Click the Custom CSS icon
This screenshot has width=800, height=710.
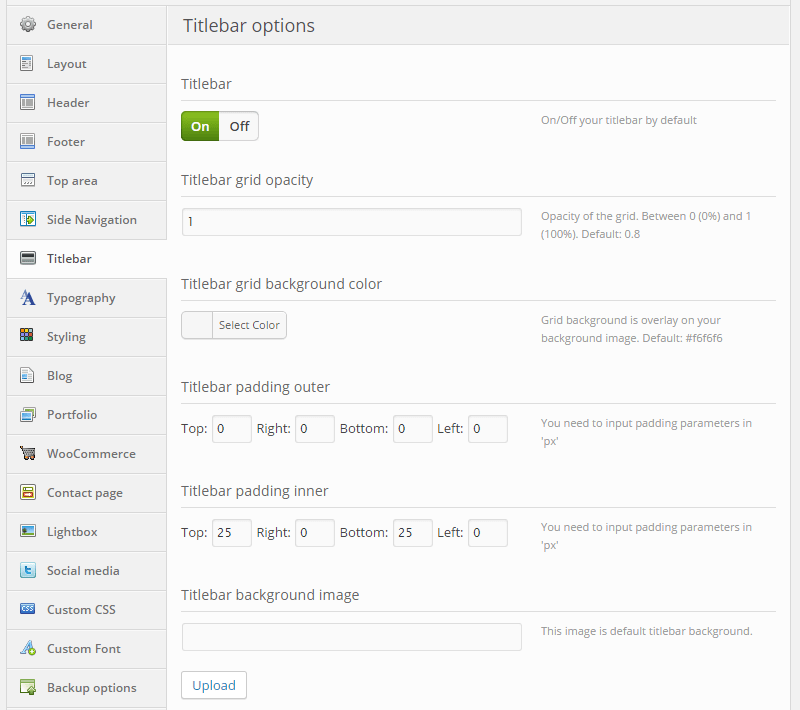(28, 610)
